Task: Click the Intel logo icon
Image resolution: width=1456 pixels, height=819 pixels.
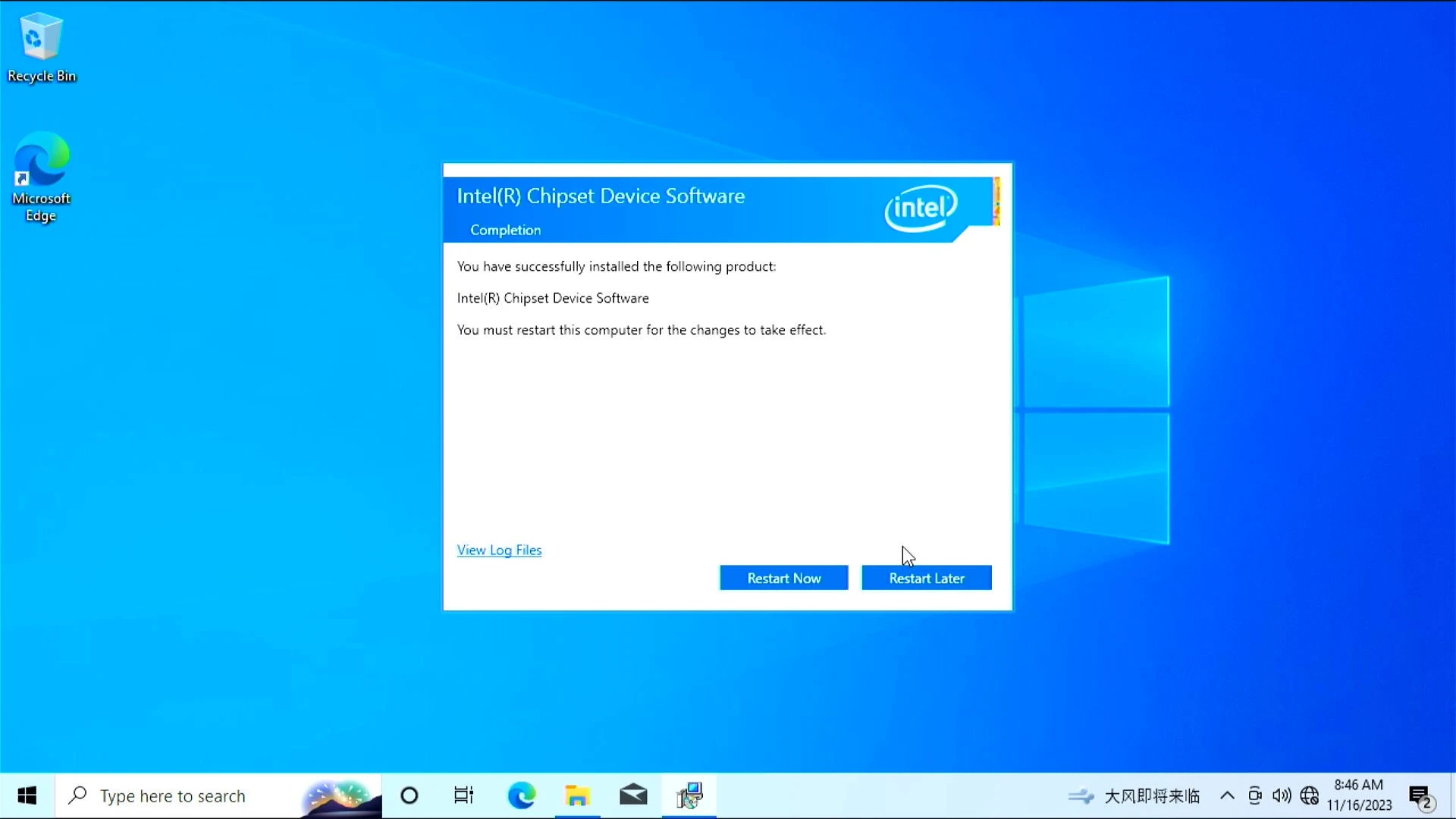Action: point(921,208)
